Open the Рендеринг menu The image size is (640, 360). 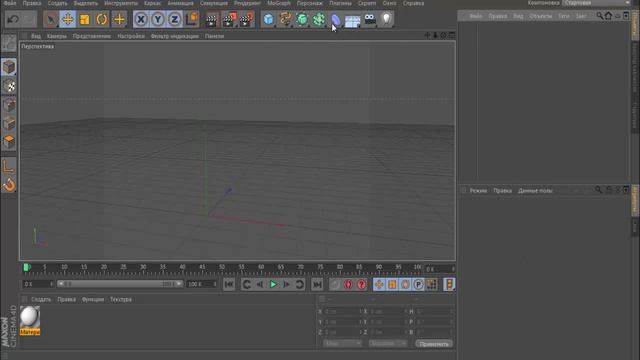[247, 3]
